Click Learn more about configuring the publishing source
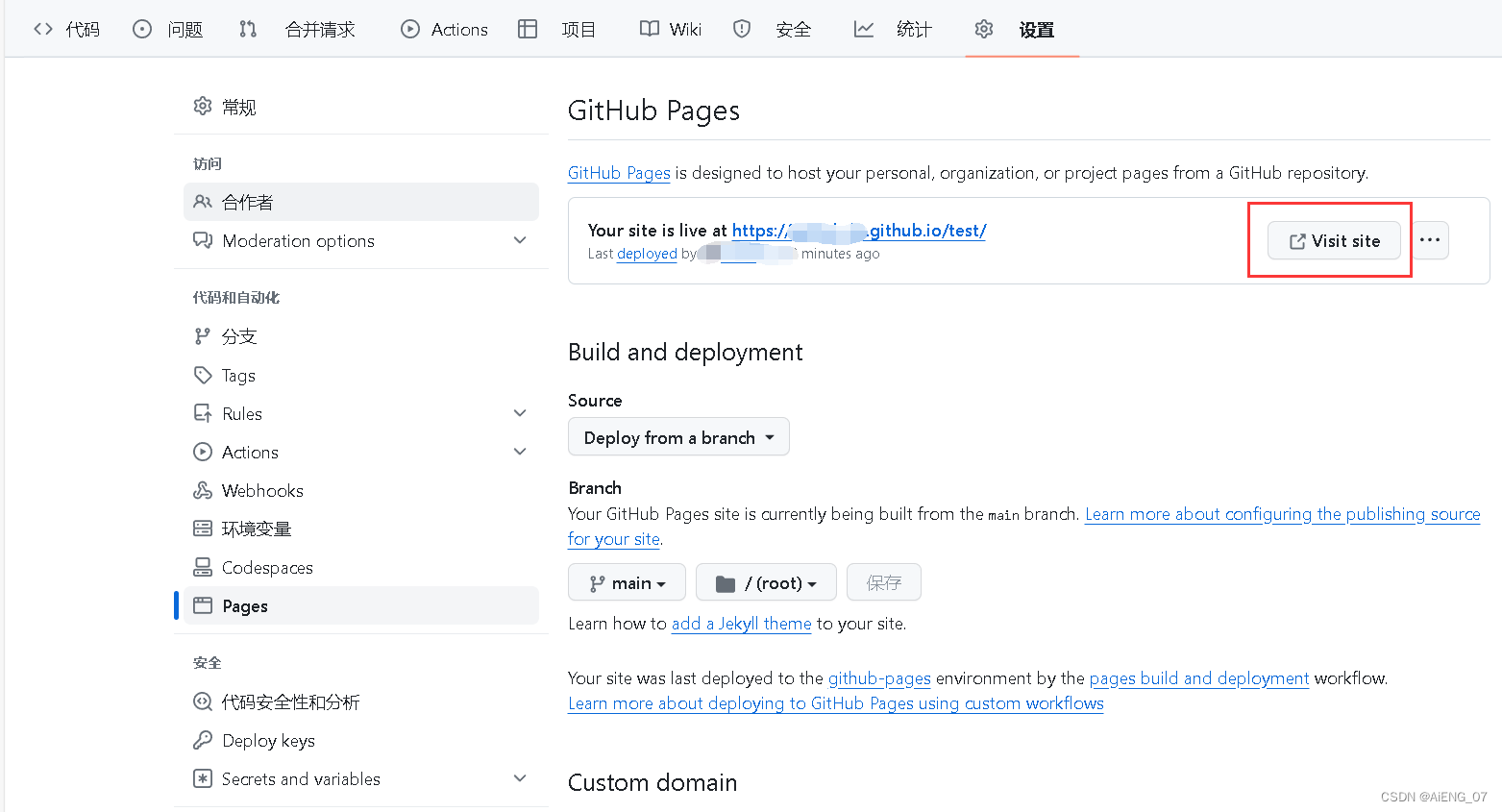 click(1283, 514)
